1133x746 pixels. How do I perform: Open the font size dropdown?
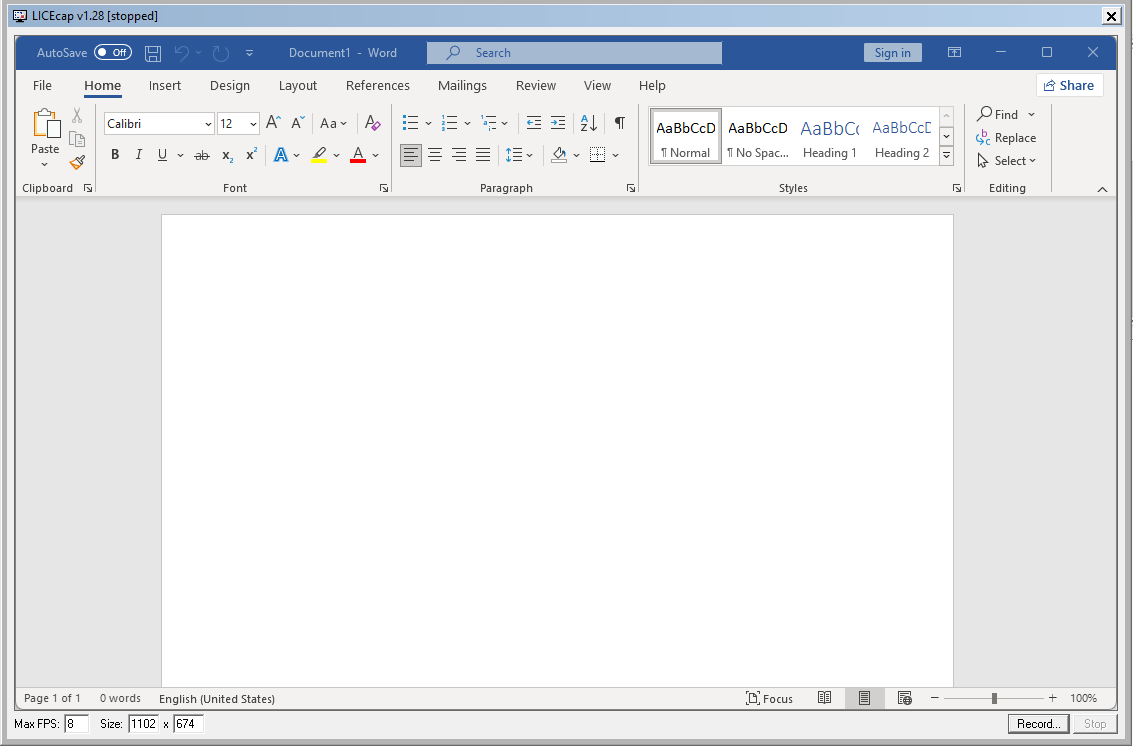[253, 124]
